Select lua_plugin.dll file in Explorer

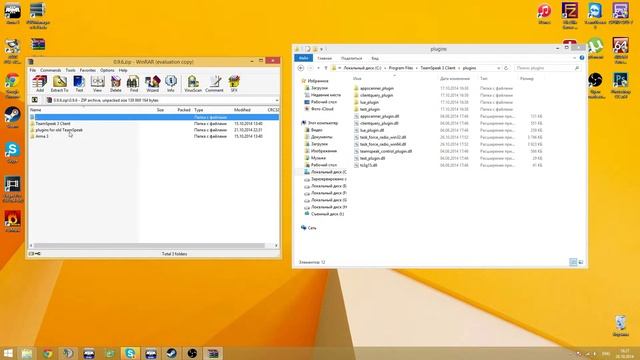(372, 130)
